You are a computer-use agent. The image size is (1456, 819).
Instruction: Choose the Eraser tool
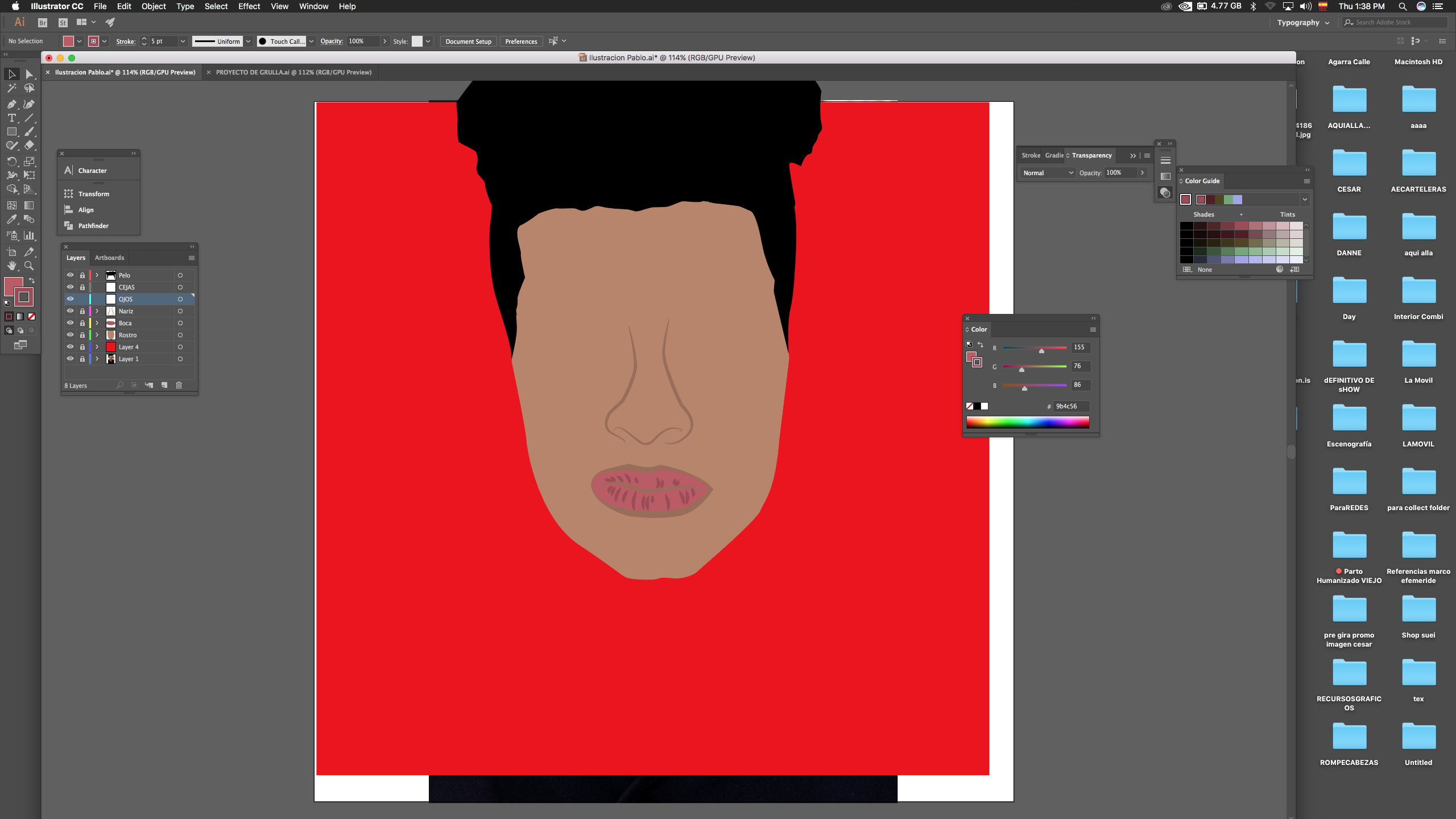pyautogui.click(x=29, y=146)
